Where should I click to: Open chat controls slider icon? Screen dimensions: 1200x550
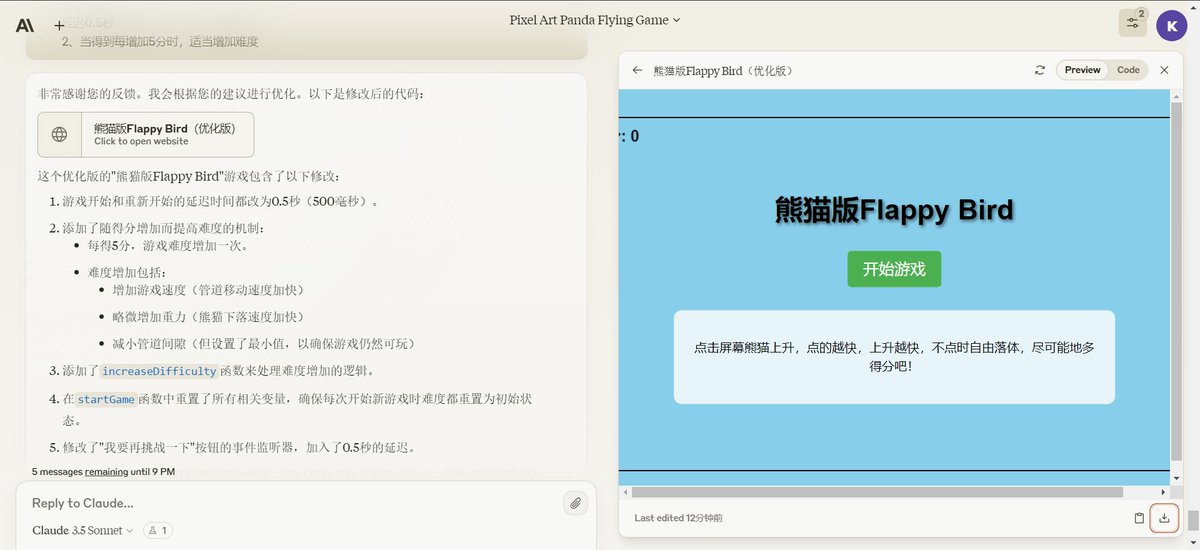click(1132, 23)
